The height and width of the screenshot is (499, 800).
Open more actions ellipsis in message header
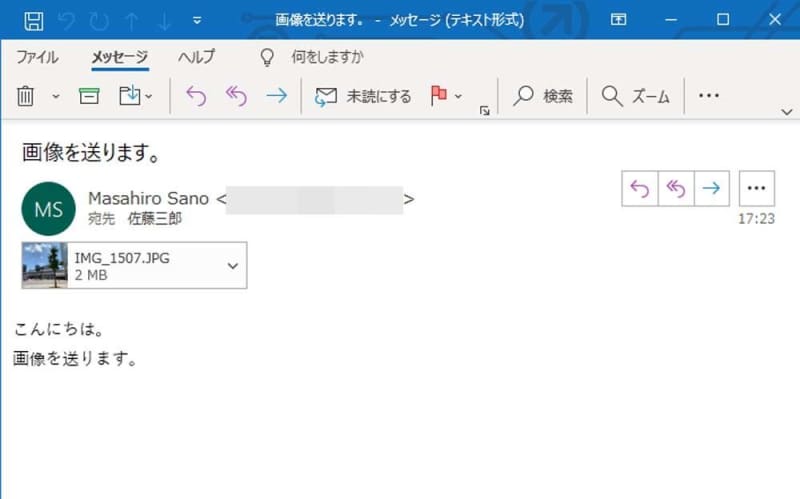tap(757, 188)
